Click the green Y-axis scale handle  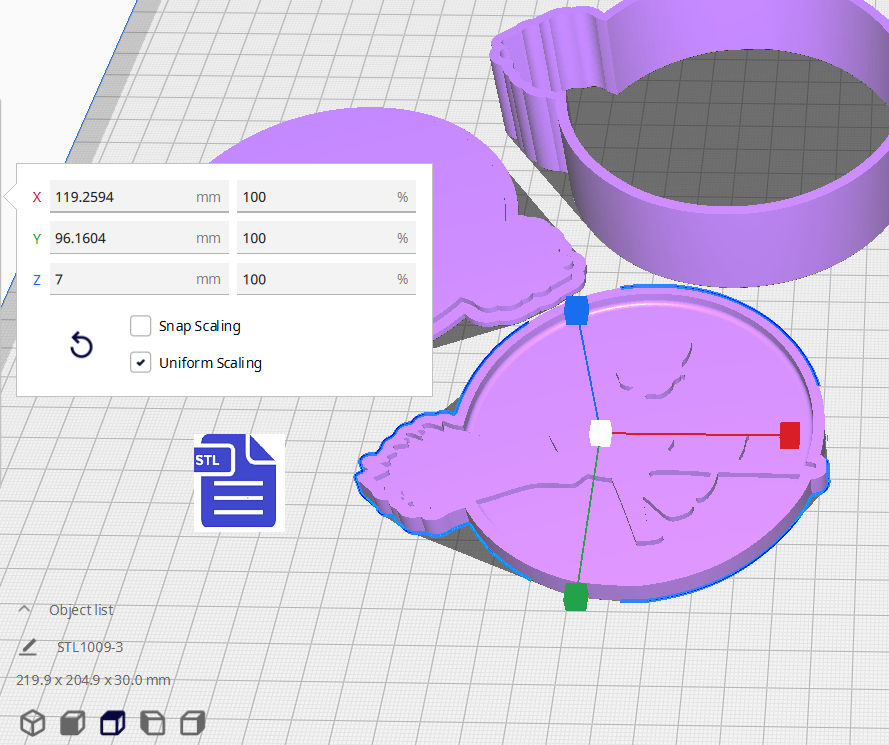tap(575, 597)
